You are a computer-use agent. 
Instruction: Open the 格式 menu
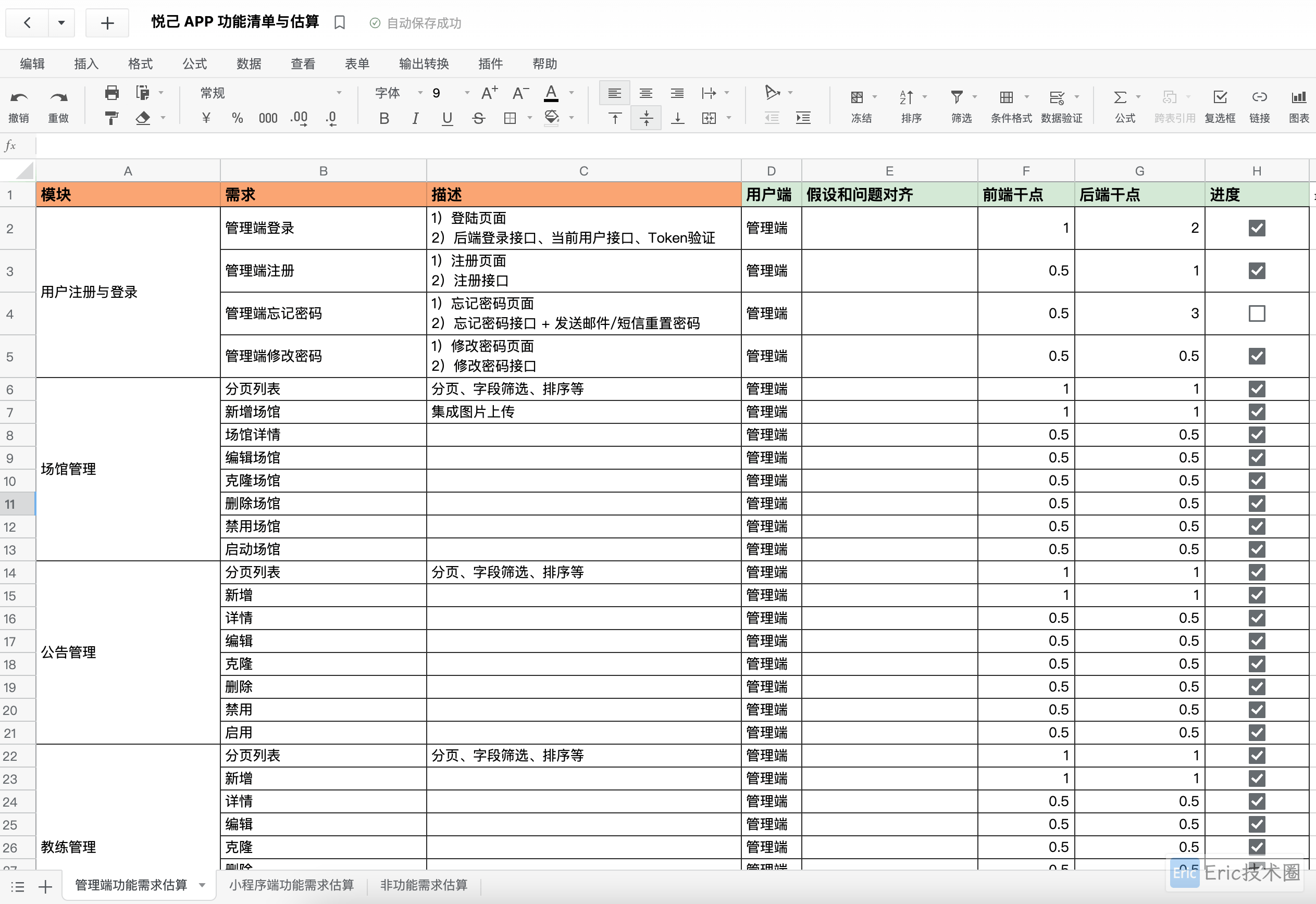141,64
